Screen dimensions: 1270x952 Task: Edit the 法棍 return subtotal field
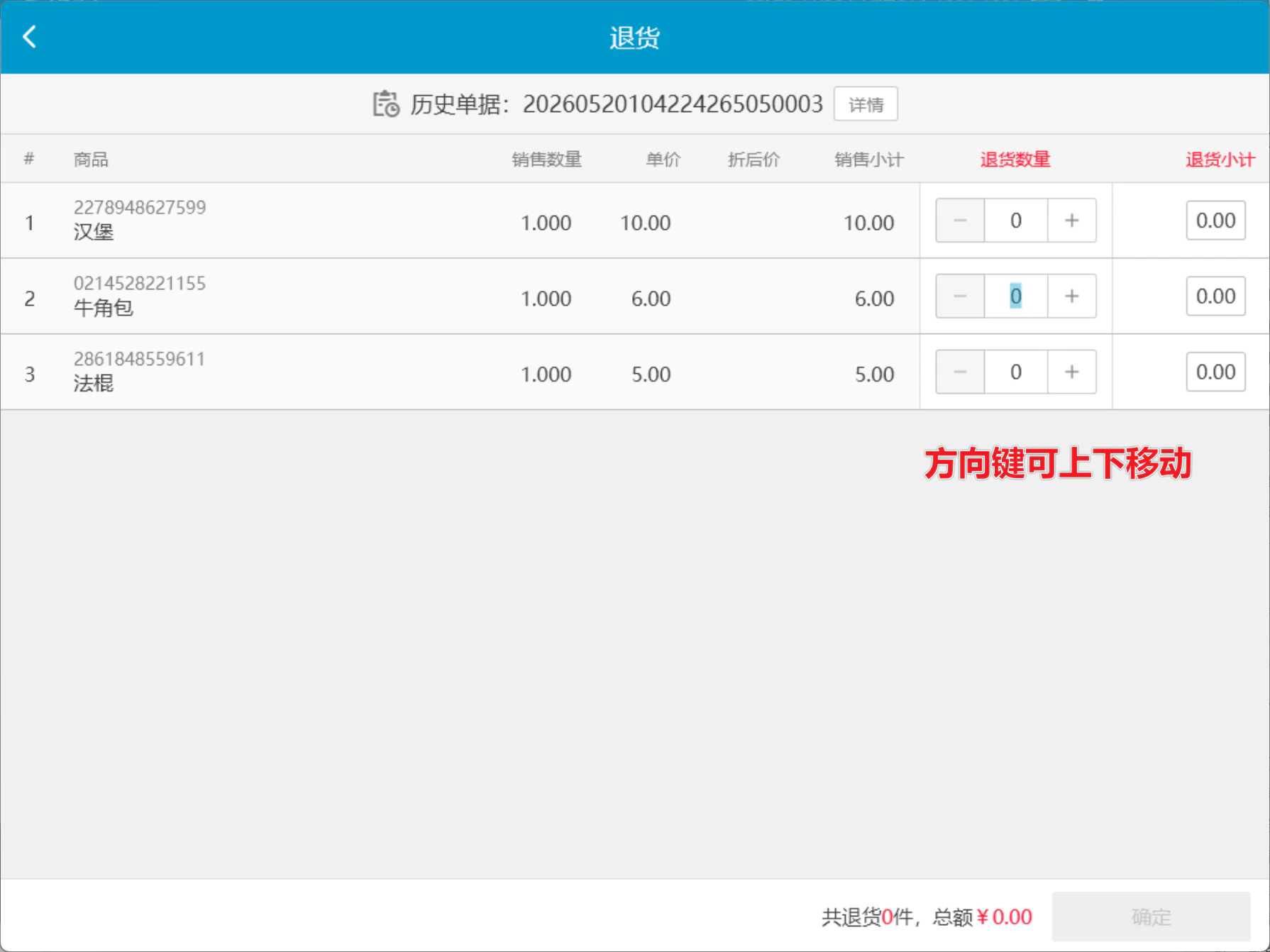coord(1215,372)
